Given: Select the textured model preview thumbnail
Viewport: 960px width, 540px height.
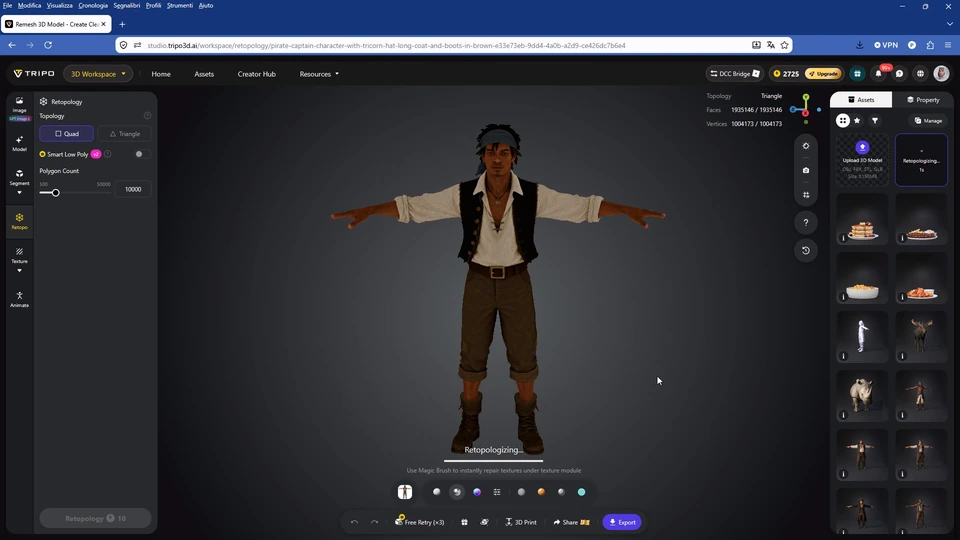Looking at the screenshot, I should [x=405, y=492].
